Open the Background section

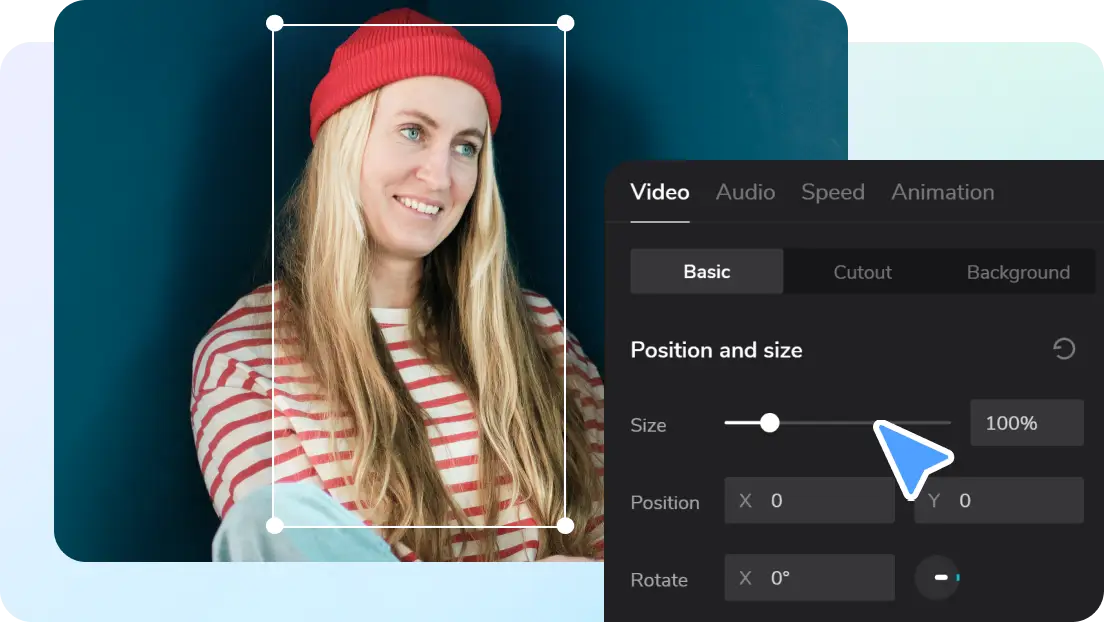pos(1017,272)
